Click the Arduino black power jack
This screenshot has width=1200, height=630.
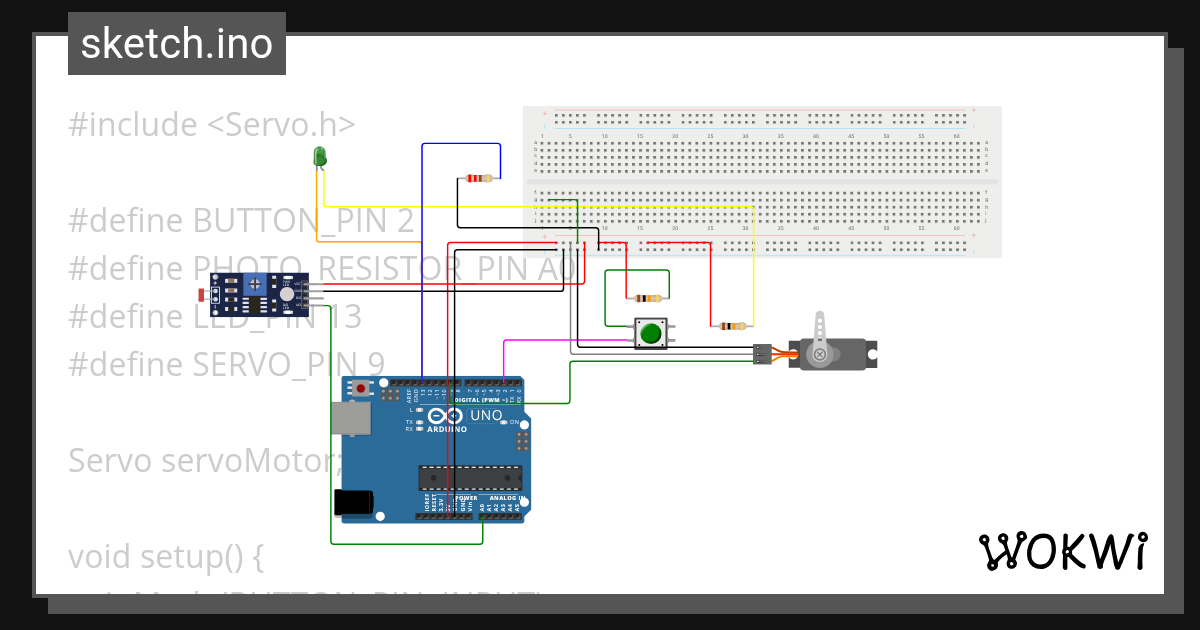pos(353,501)
